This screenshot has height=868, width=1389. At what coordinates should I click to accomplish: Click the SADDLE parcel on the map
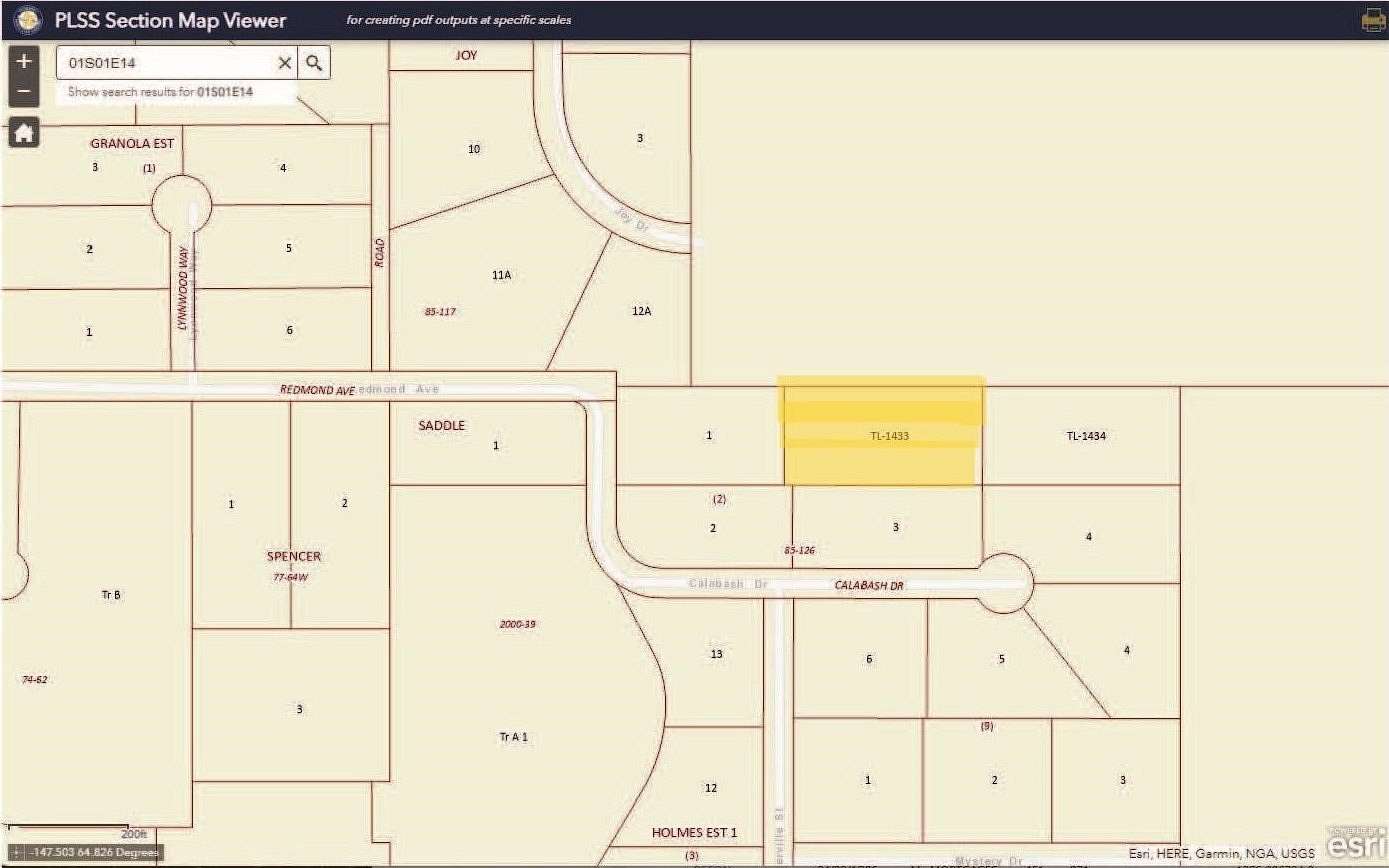pos(440,424)
